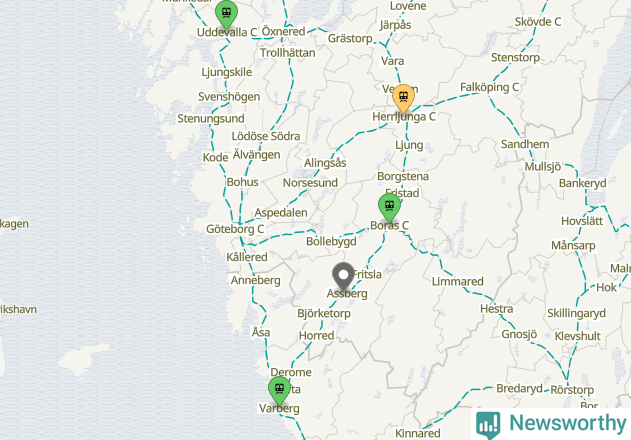Click the Newsworthy logo icon

tap(488, 425)
